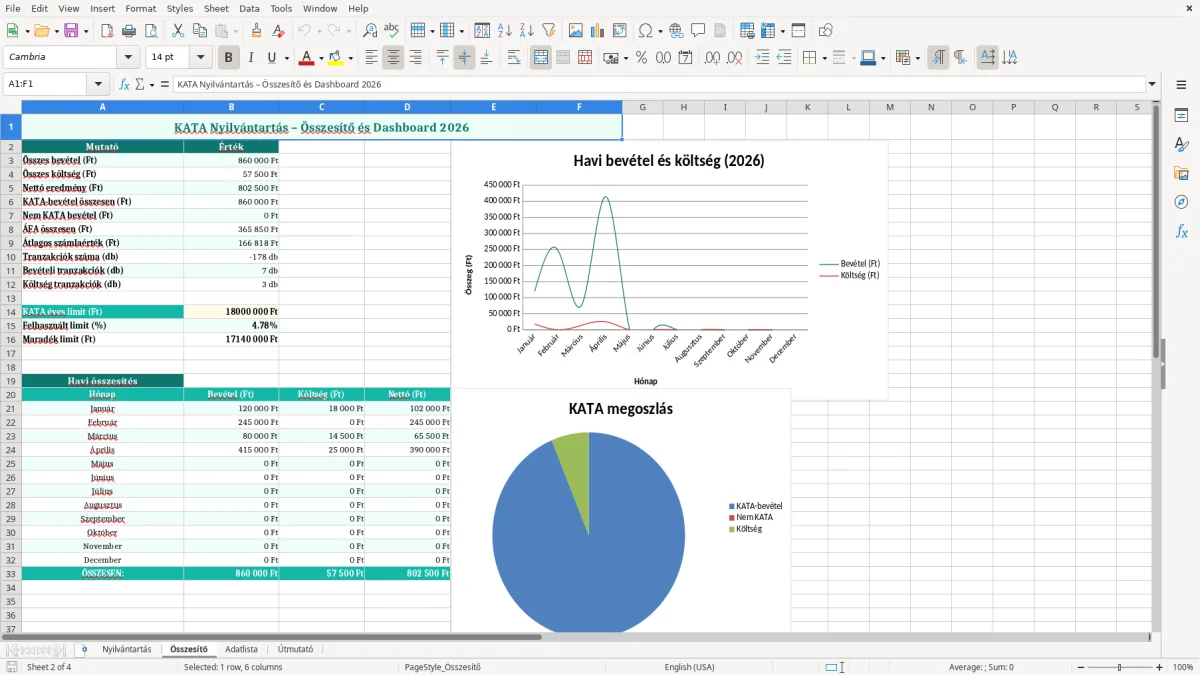The height and width of the screenshot is (675, 1200).
Task: Apply the red font color swatch
Action: coord(307,58)
